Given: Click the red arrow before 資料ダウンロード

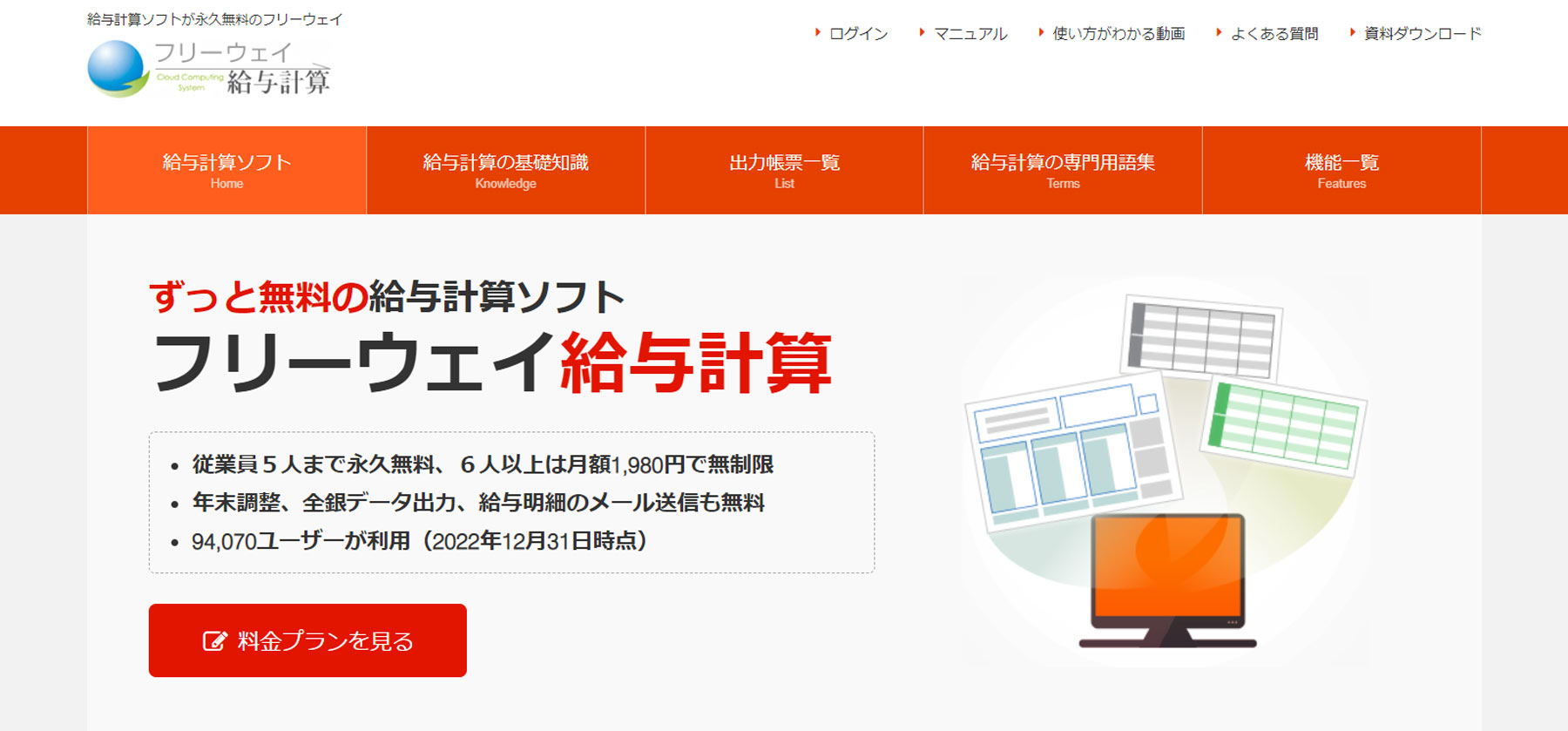Looking at the screenshot, I should [1353, 32].
